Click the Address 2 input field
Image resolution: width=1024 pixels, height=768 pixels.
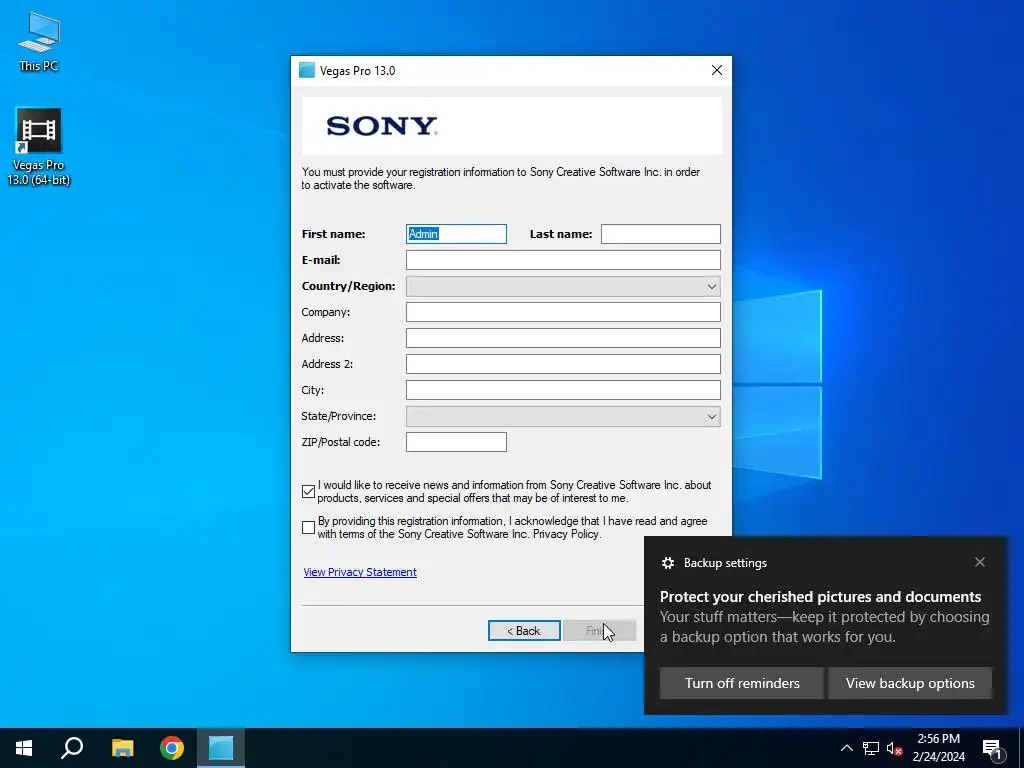[563, 364]
